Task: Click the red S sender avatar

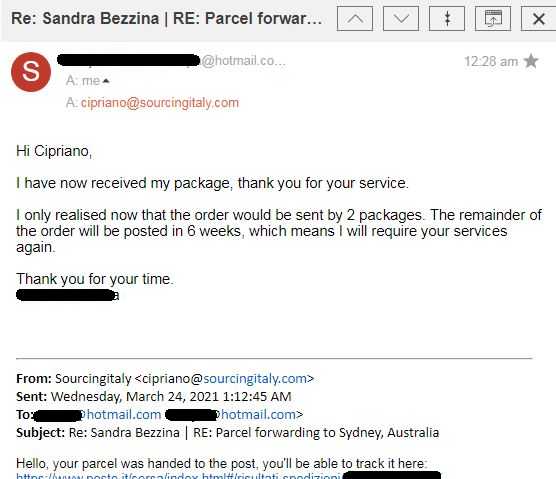Action: [x=31, y=72]
